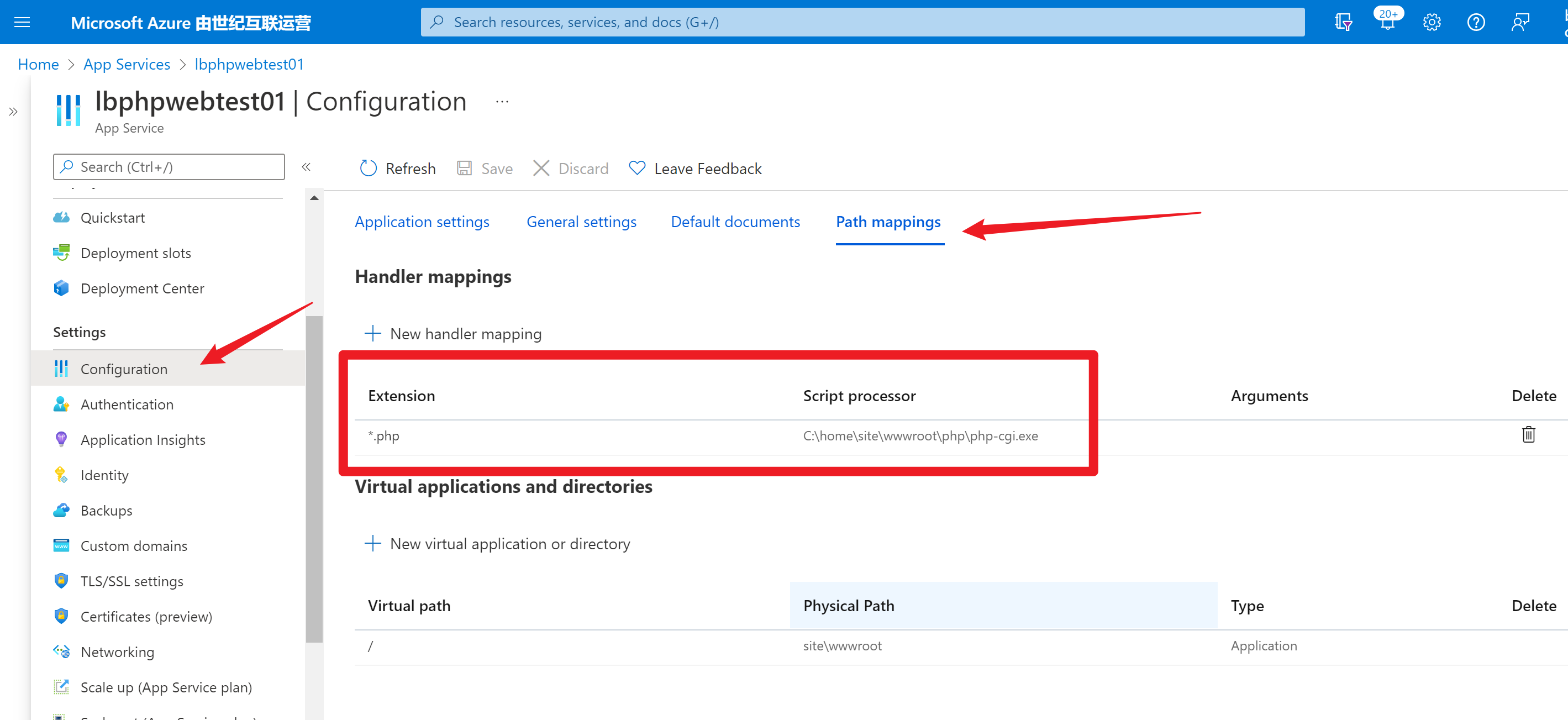Image resolution: width=1568 pixels, height=720 pixels.
Task: Open the directory and subscription filter icon
Action: (x=1343, y=23)
